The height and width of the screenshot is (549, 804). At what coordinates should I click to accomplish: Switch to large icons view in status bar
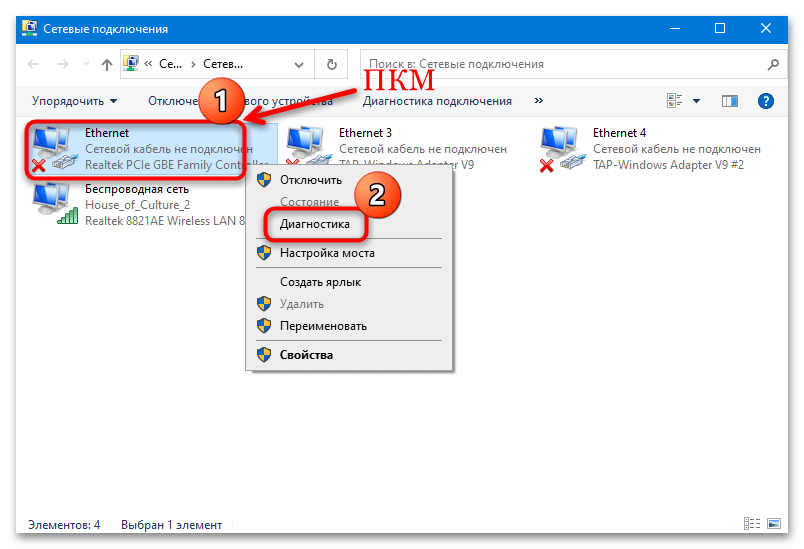pos(776,524)
